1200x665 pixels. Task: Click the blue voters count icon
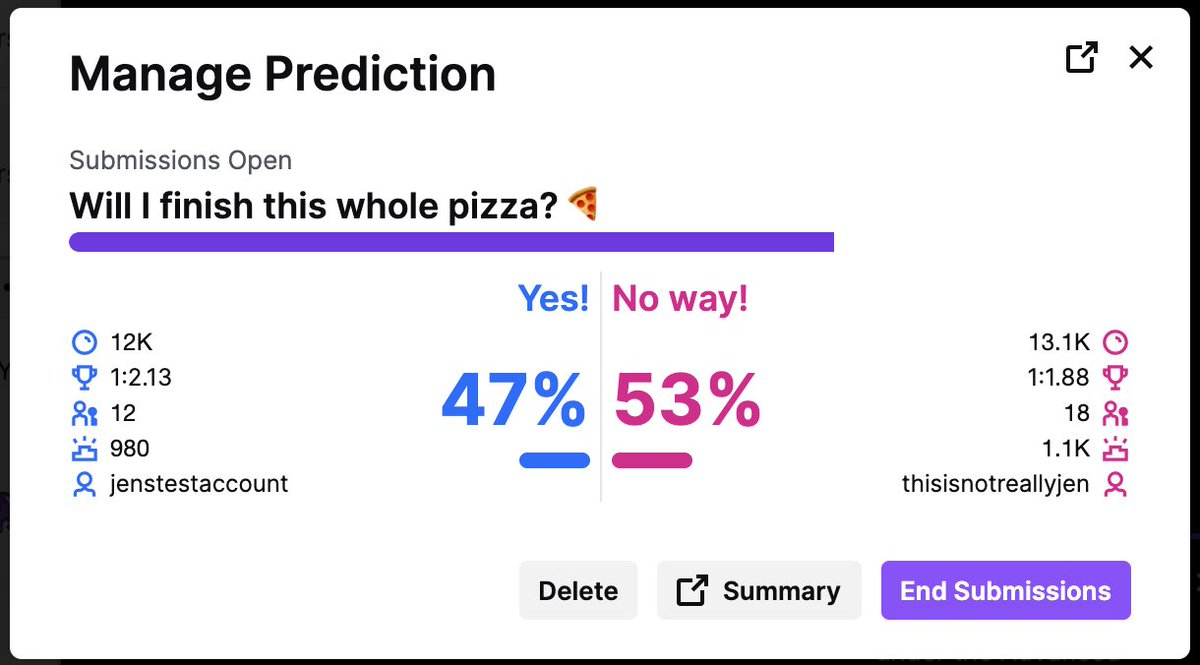[x=85, y=413]
